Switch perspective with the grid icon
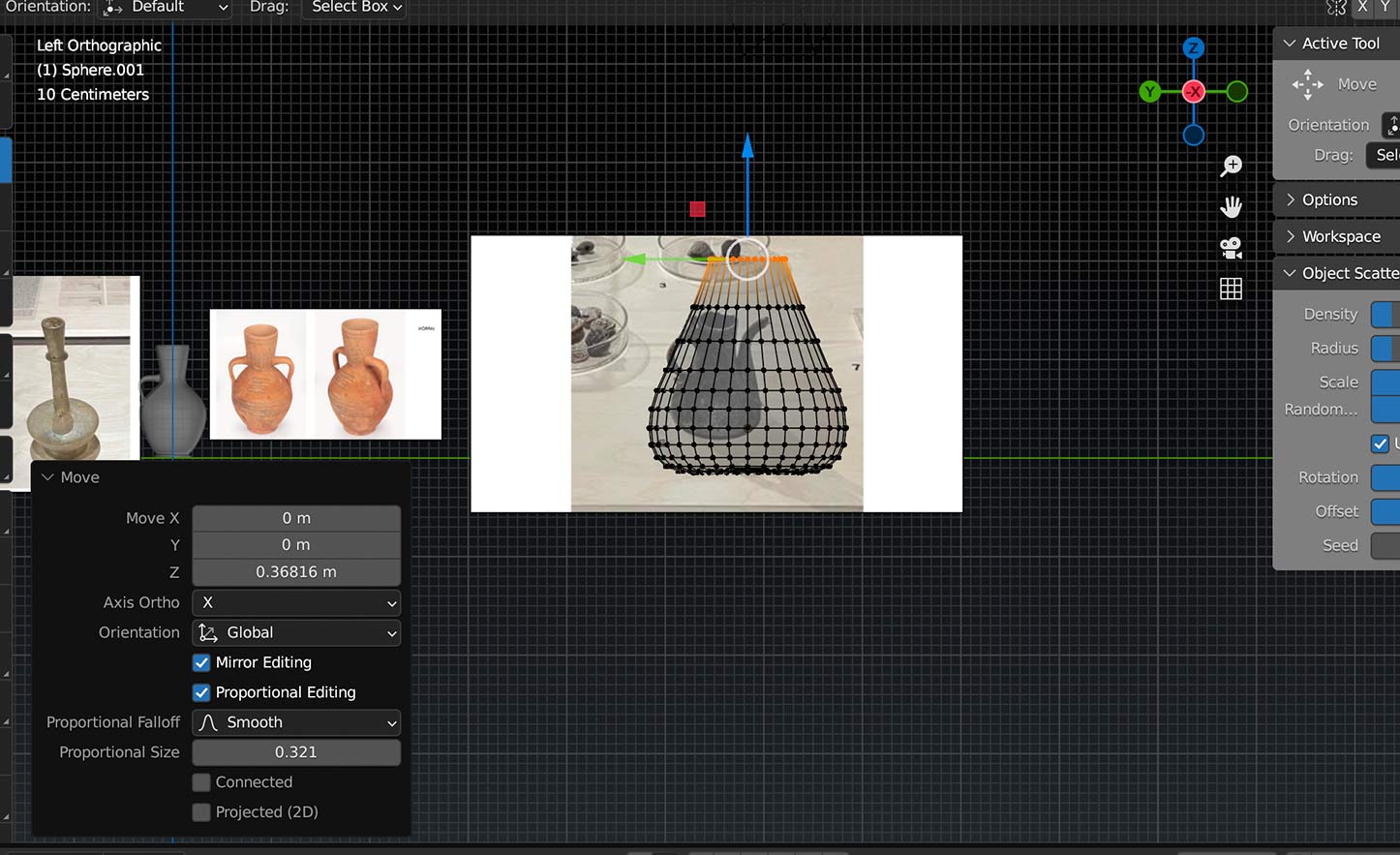 coord(1231,289)
